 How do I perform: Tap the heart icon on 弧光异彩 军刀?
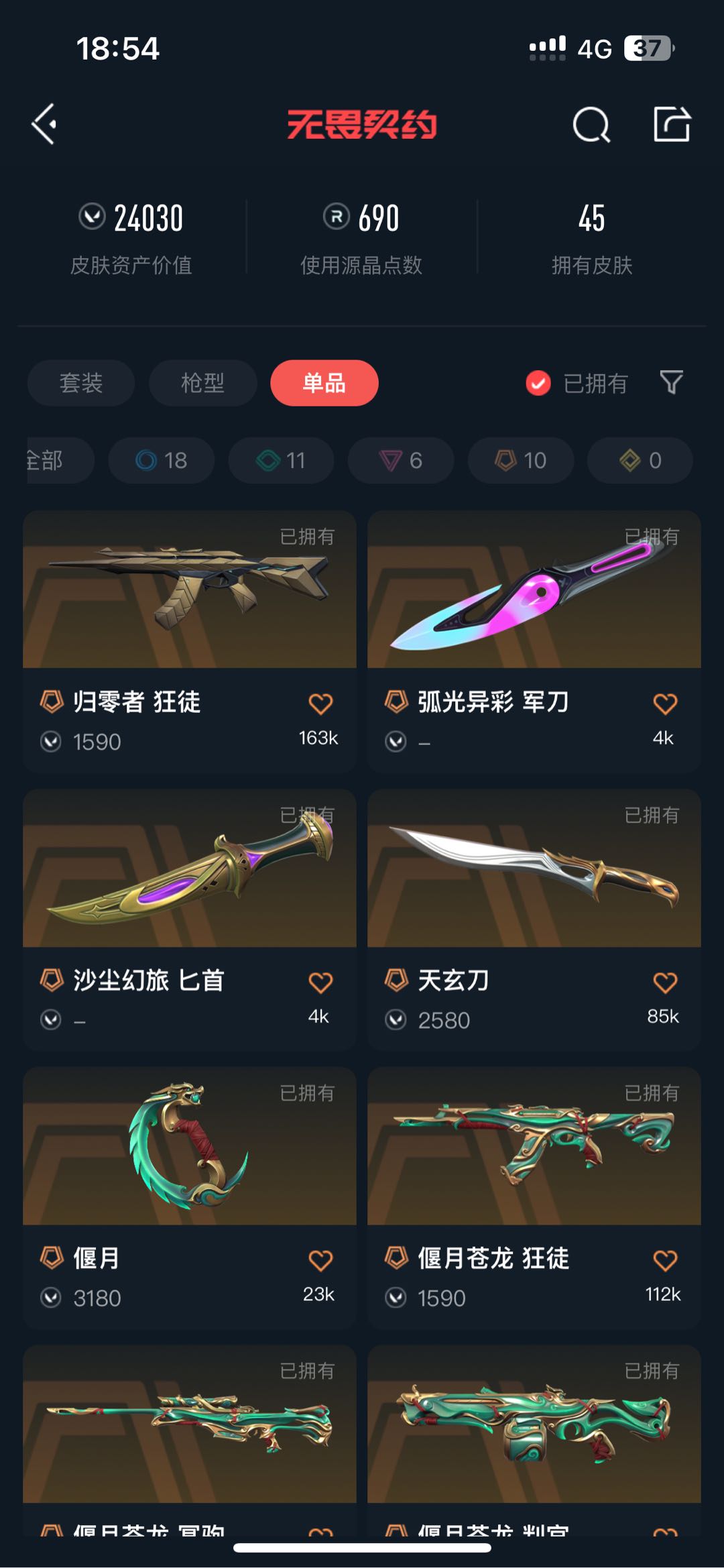[x=665, y=704]
